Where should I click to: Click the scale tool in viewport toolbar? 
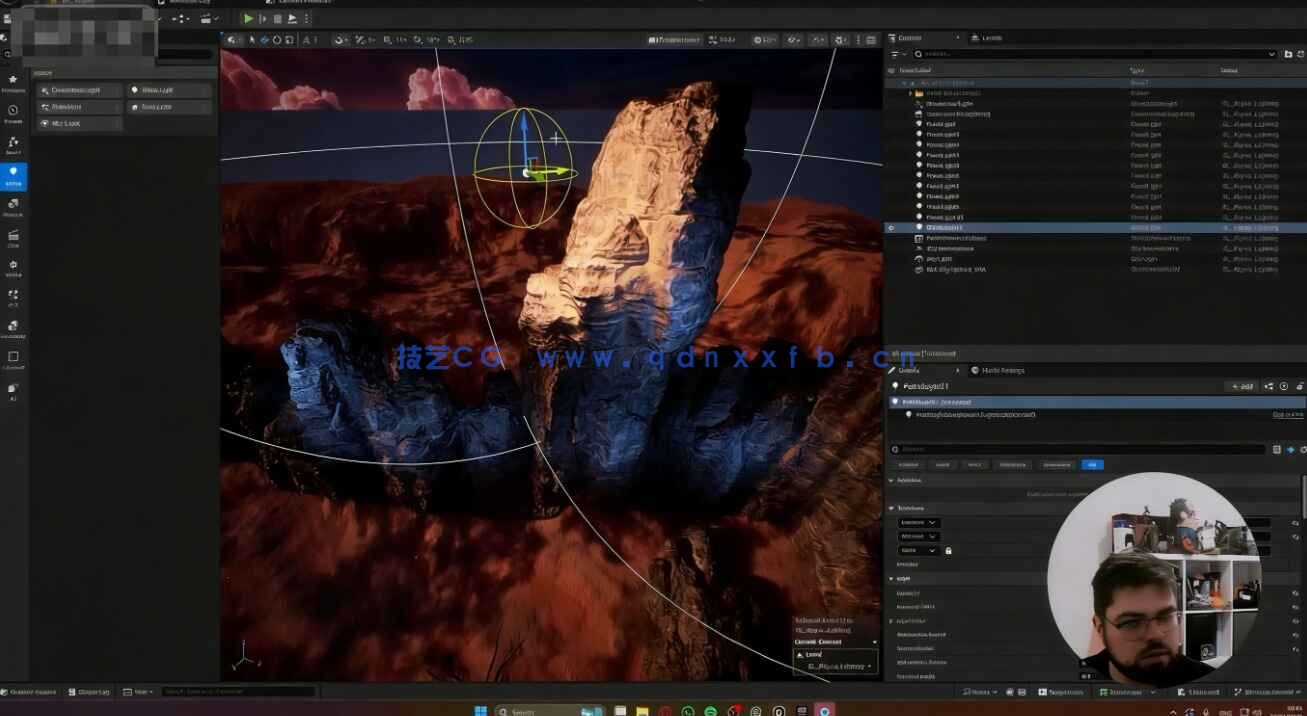coord(290,40)
